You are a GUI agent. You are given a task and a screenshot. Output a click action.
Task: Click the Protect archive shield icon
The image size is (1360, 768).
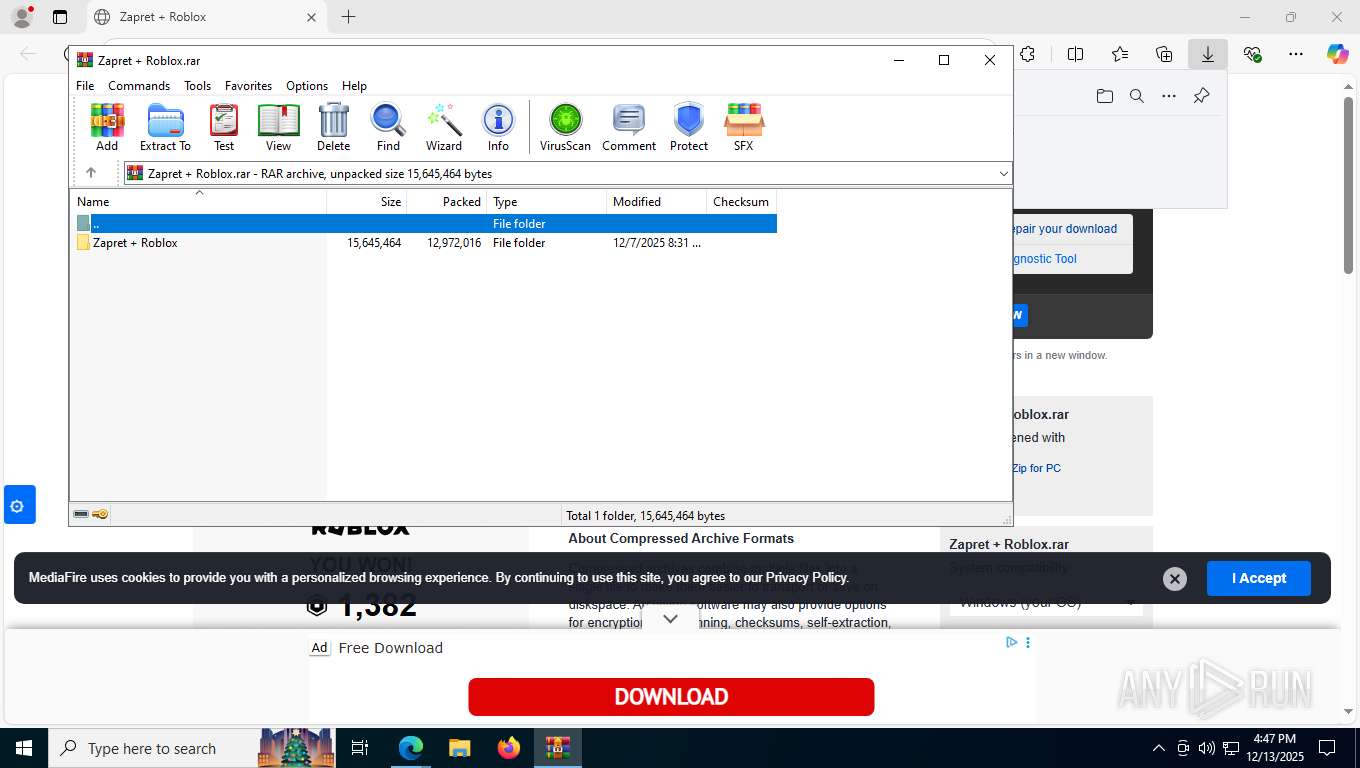coord(689,127)
